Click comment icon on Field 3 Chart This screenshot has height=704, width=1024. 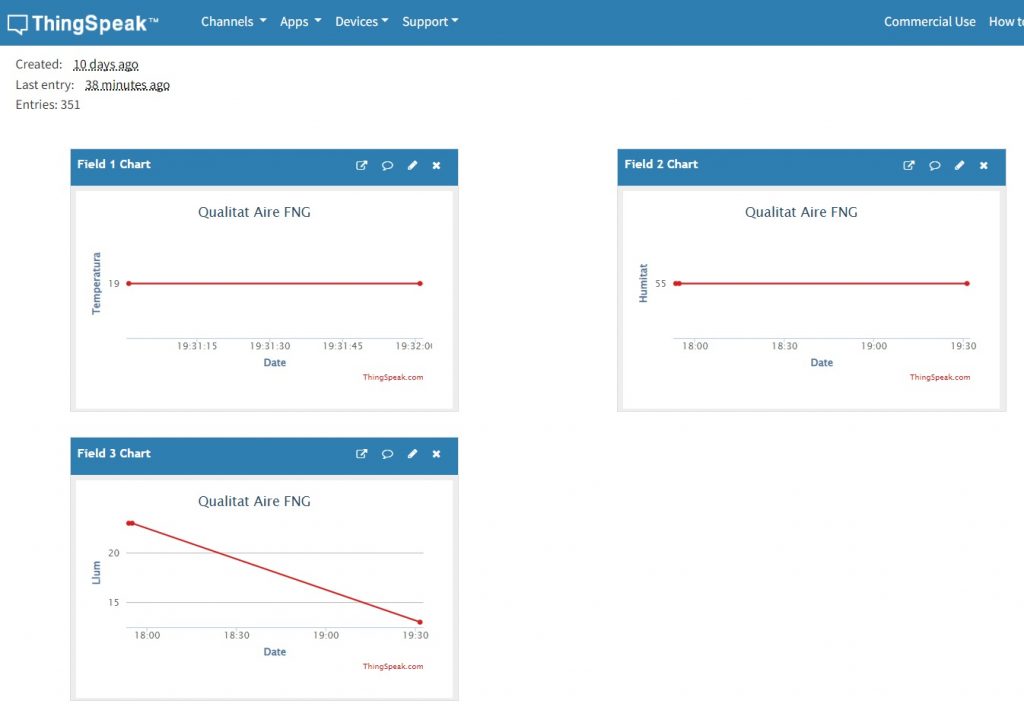point(387,454)
